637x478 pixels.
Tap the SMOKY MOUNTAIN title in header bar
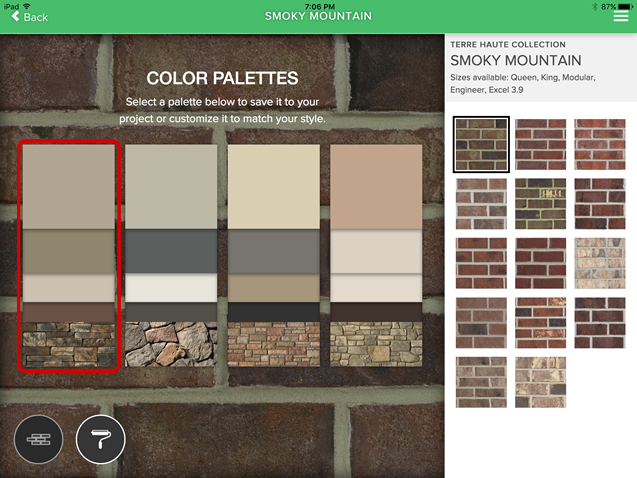coord(318,16)
